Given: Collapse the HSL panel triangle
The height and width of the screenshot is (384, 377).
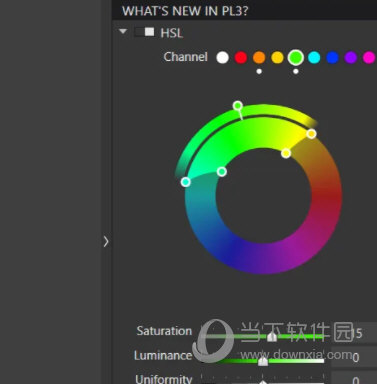Looking at the screenshot, I should [x=123, y=32].
